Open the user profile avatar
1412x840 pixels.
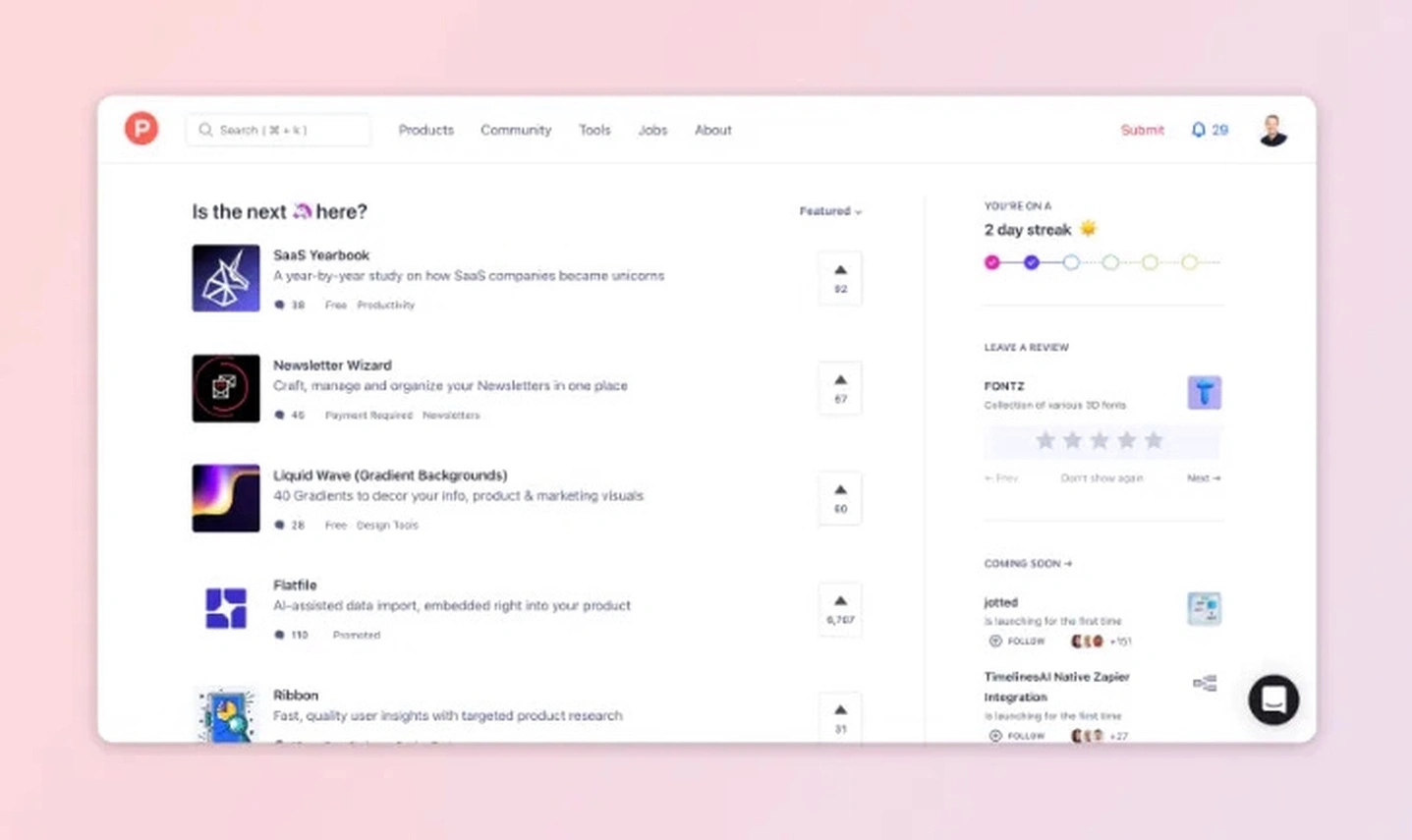click(1272, 130)
